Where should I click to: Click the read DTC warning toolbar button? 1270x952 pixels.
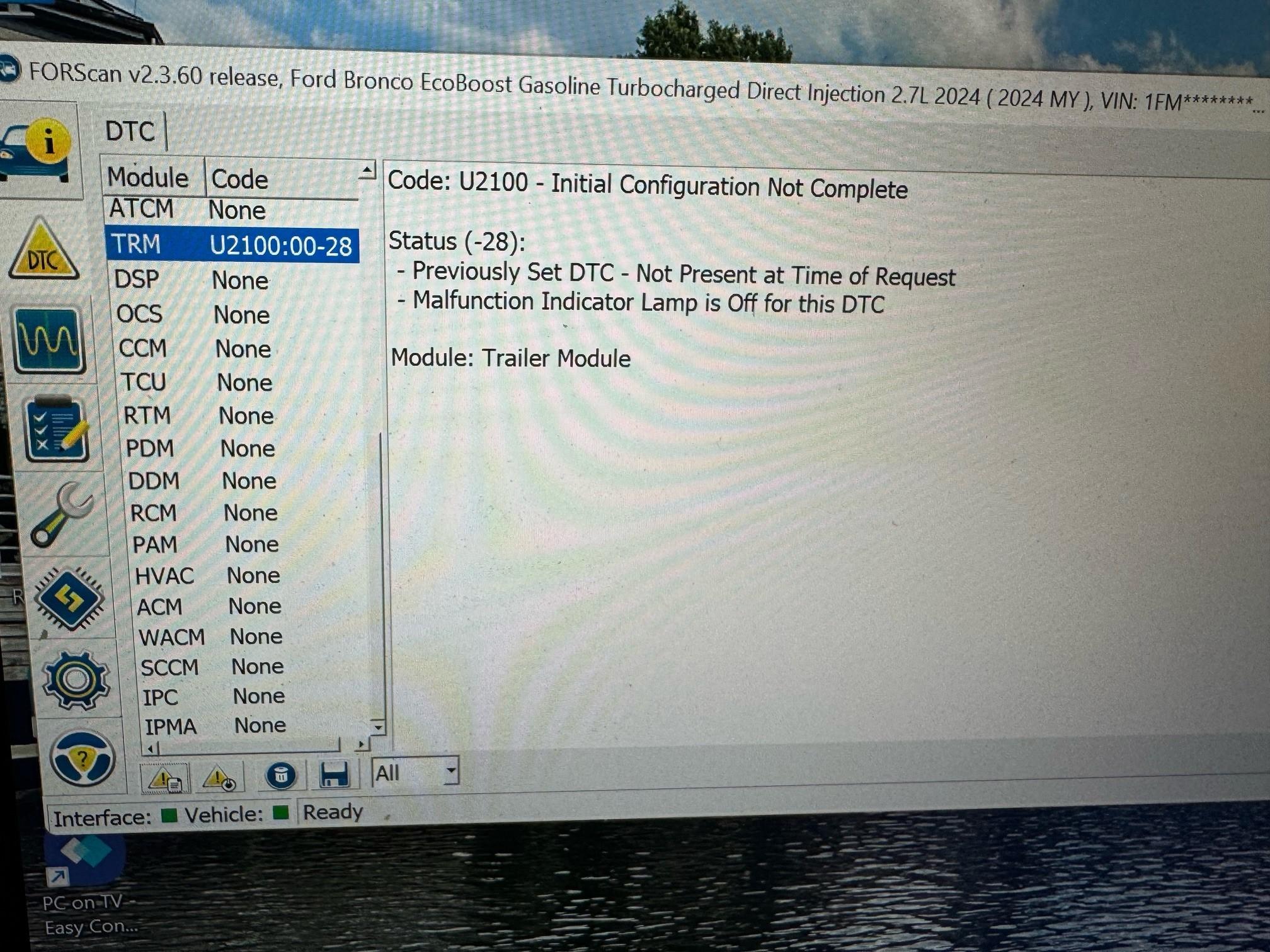(x=165, y=779)
